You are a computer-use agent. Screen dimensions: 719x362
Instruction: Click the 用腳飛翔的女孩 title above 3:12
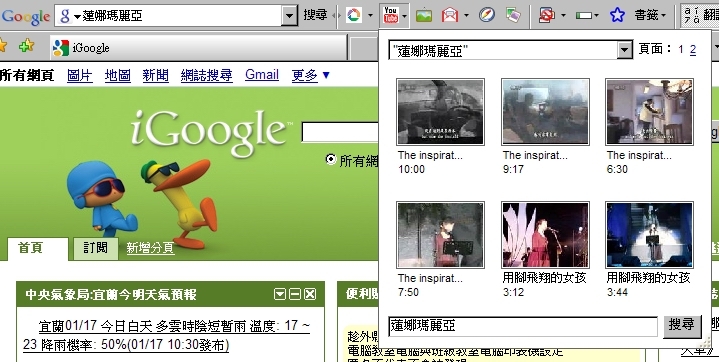[545, 278]
